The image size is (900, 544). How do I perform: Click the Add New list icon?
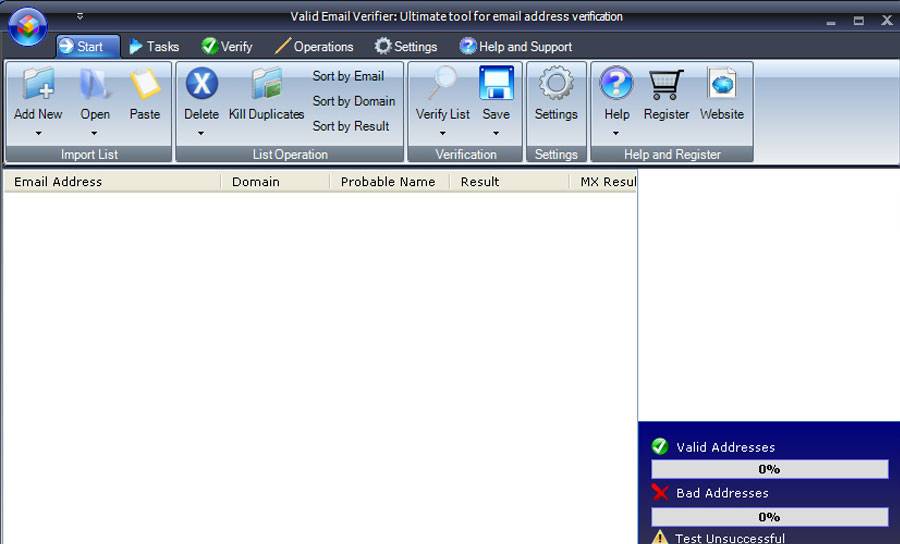point(38,85)
